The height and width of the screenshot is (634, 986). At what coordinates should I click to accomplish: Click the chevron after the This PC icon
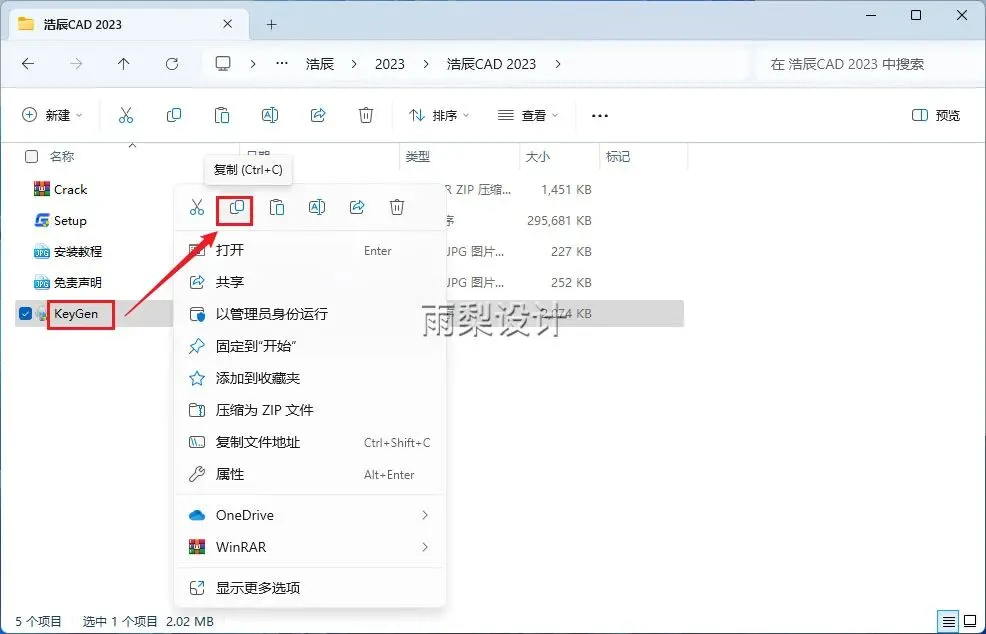point(253,64)
